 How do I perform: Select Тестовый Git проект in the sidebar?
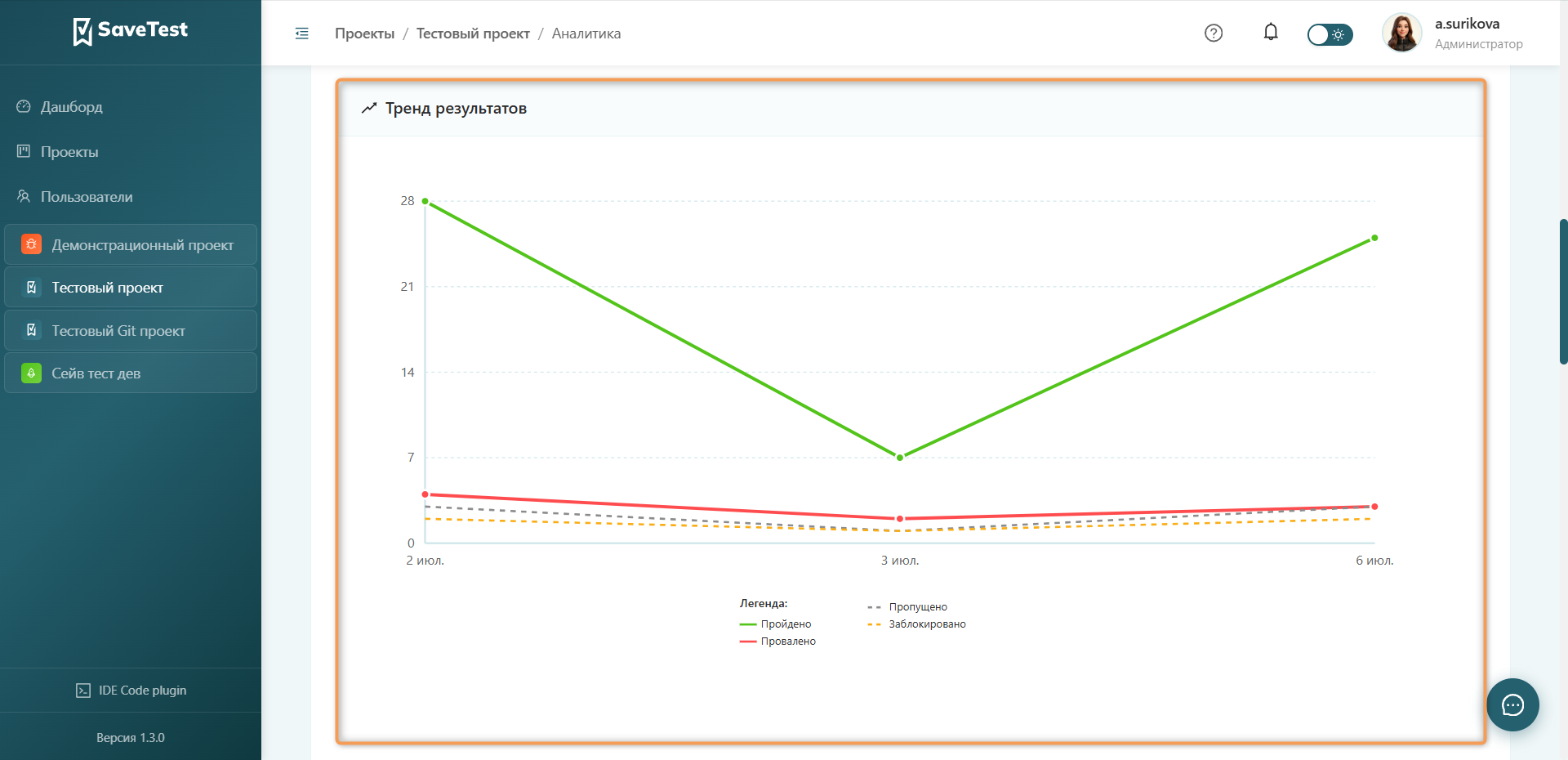pos(131,330)
